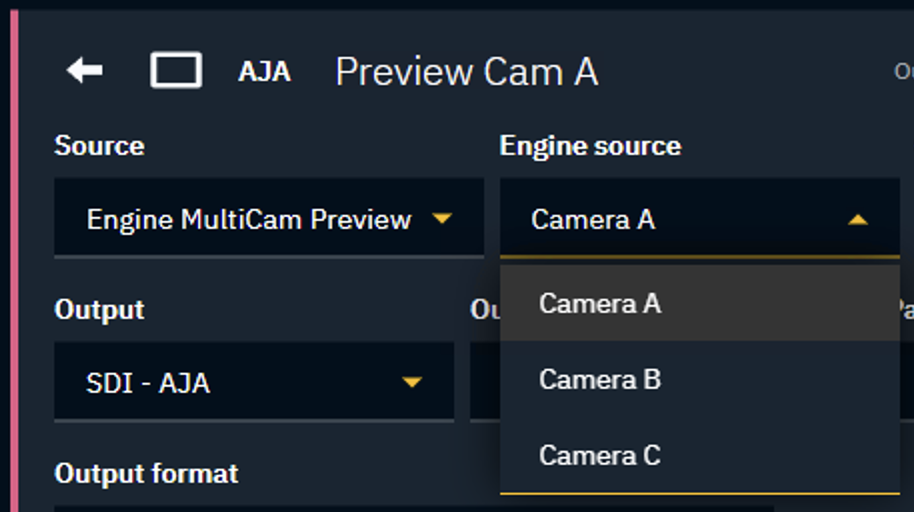Click the Source field label
Viewport: 914px width, 512px height.
[99, 146]
